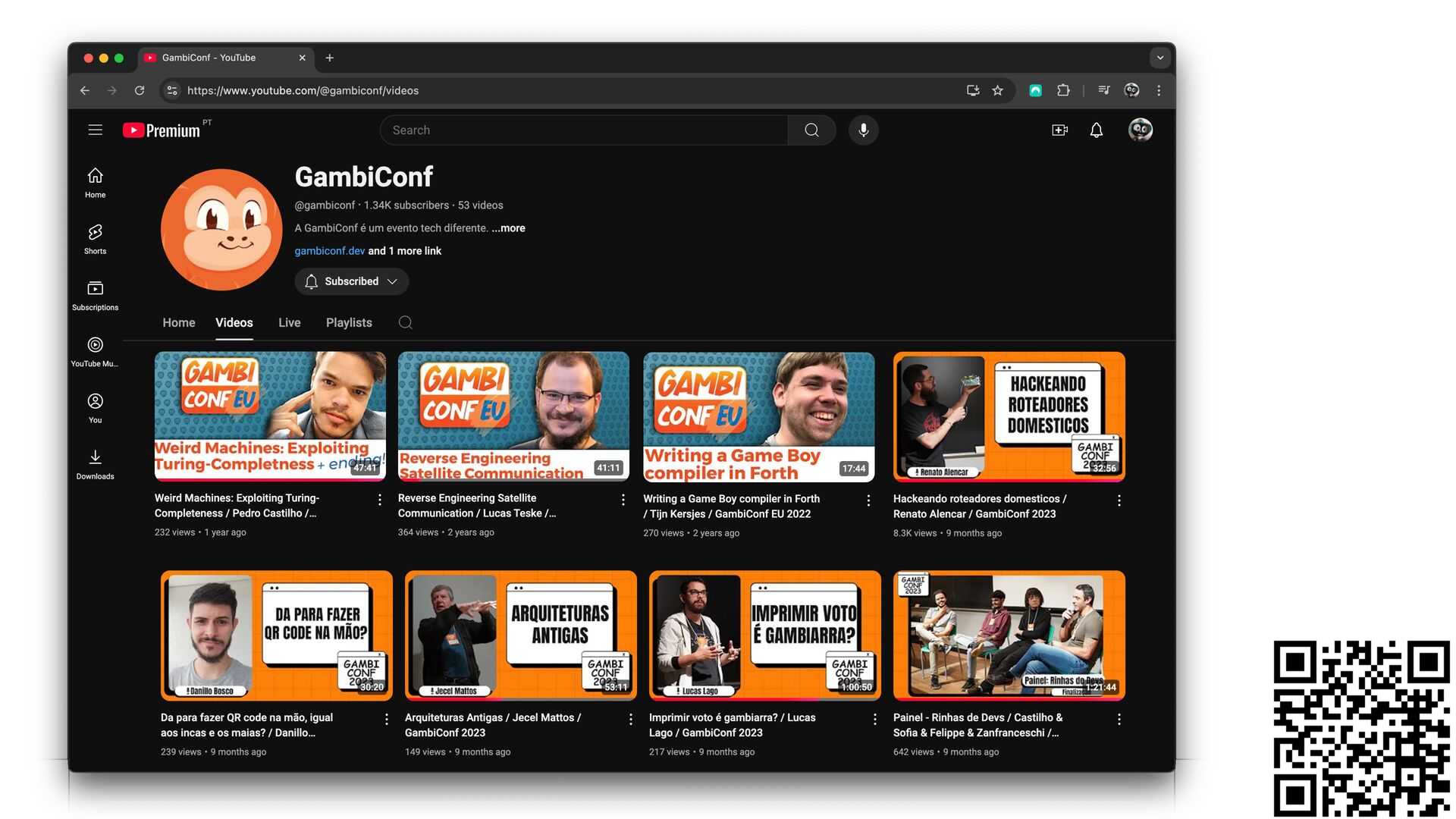This screenshot has width=1456, height=819.
Task: Open Downloads in the sidebar
Action: tap(95, 463)
